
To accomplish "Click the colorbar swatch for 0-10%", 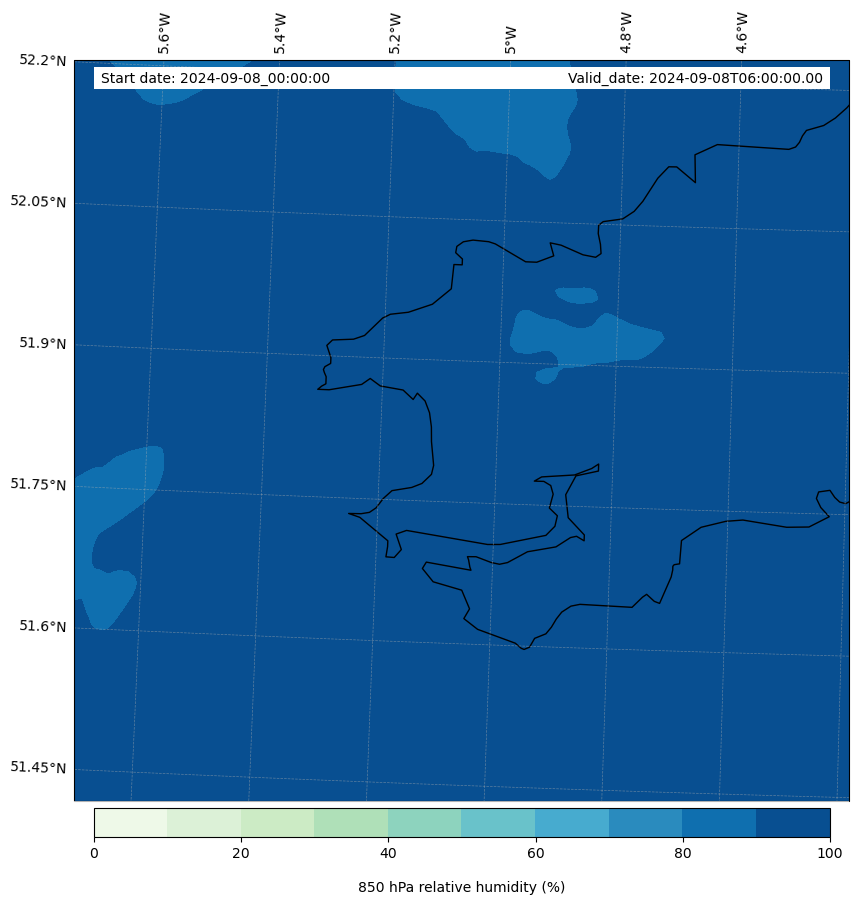I will coord(131,823).
